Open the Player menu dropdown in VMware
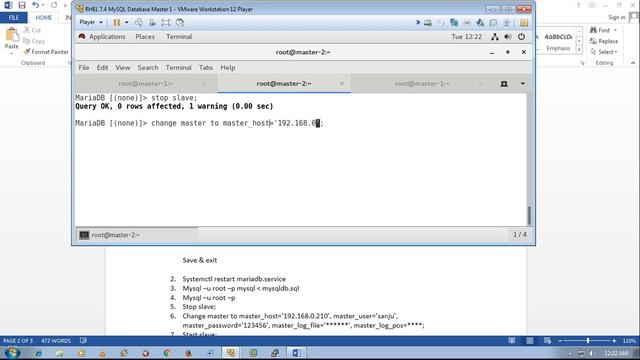Viewport: 640px width, 360px height. click(x=91, y=22)
